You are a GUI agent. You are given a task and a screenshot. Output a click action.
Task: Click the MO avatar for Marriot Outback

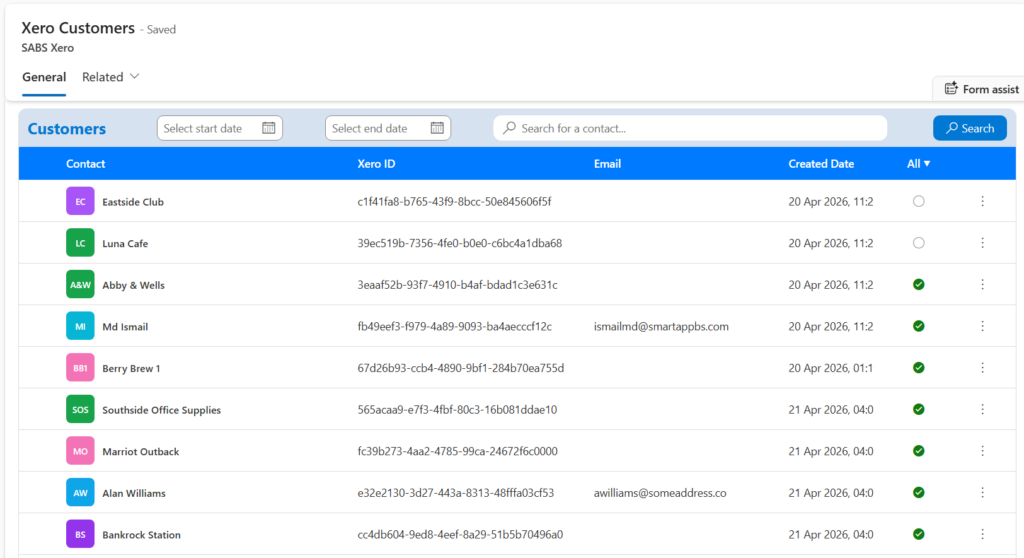(80, 451)
